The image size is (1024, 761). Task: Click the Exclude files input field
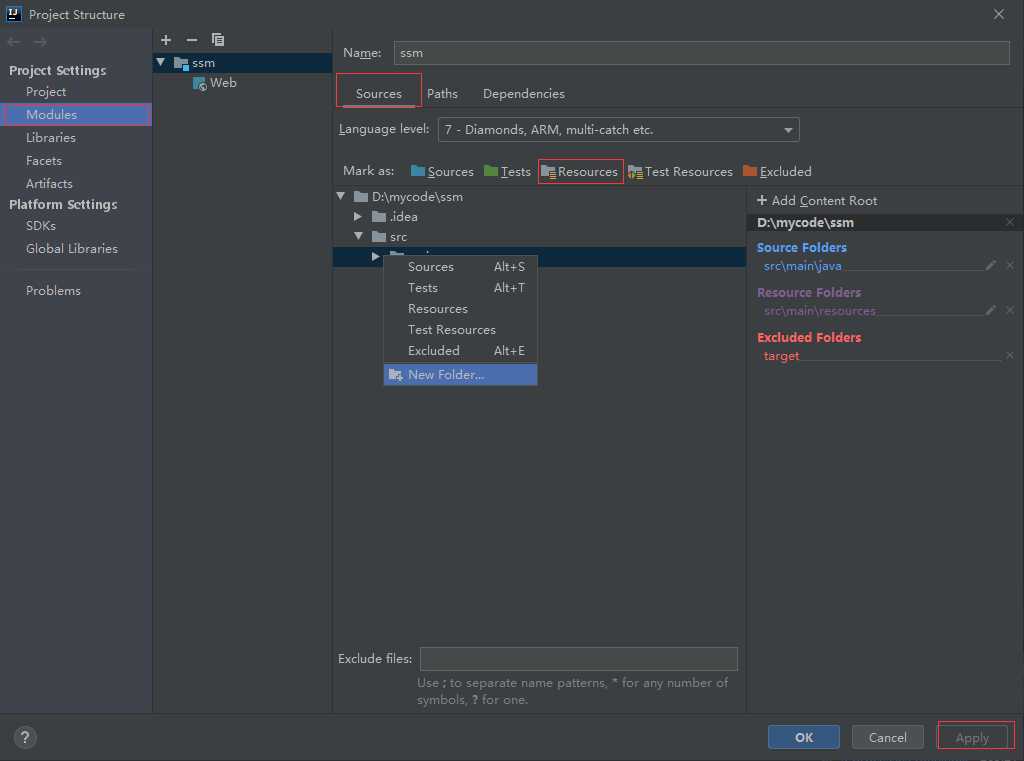[x=579, y=658]
